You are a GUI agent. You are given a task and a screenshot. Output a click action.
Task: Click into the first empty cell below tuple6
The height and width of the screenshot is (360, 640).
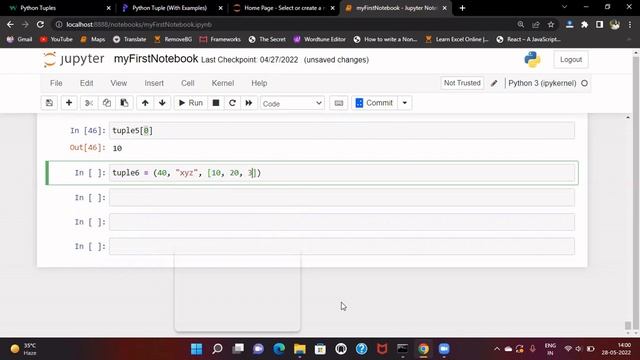(x=342, y=198)
